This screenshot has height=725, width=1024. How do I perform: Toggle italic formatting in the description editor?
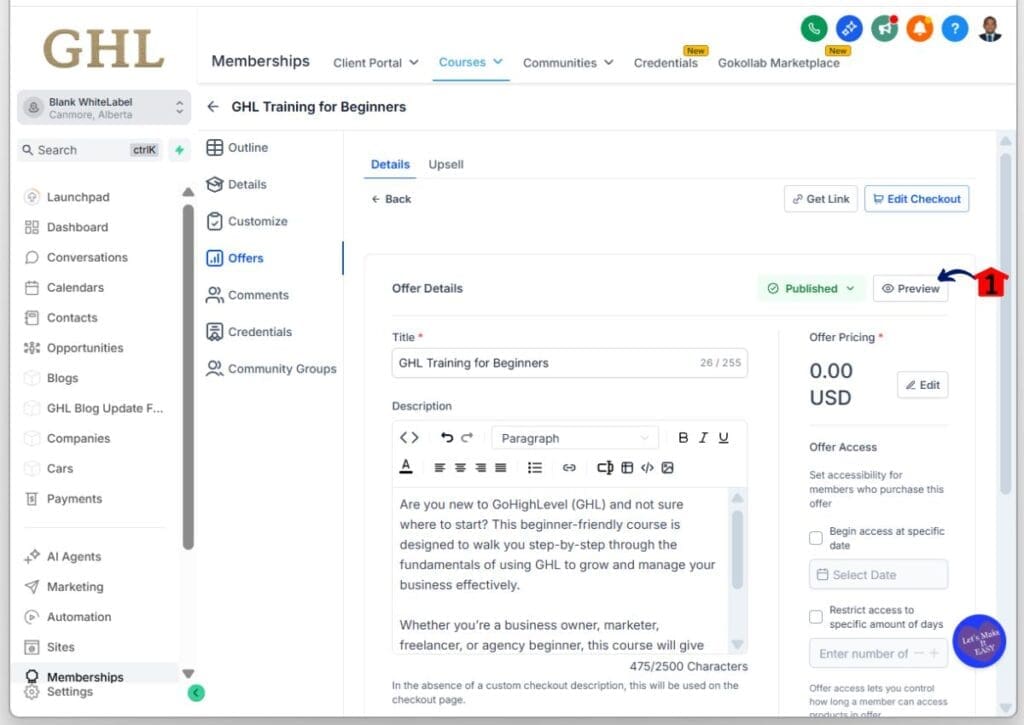point(703,437)
